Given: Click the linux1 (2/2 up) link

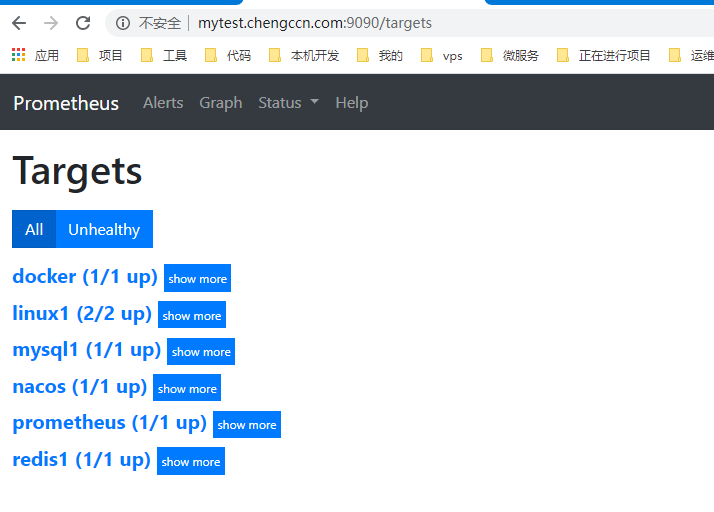Looking at the screenshot, I should pyautogui.click(x=82, y=313).
